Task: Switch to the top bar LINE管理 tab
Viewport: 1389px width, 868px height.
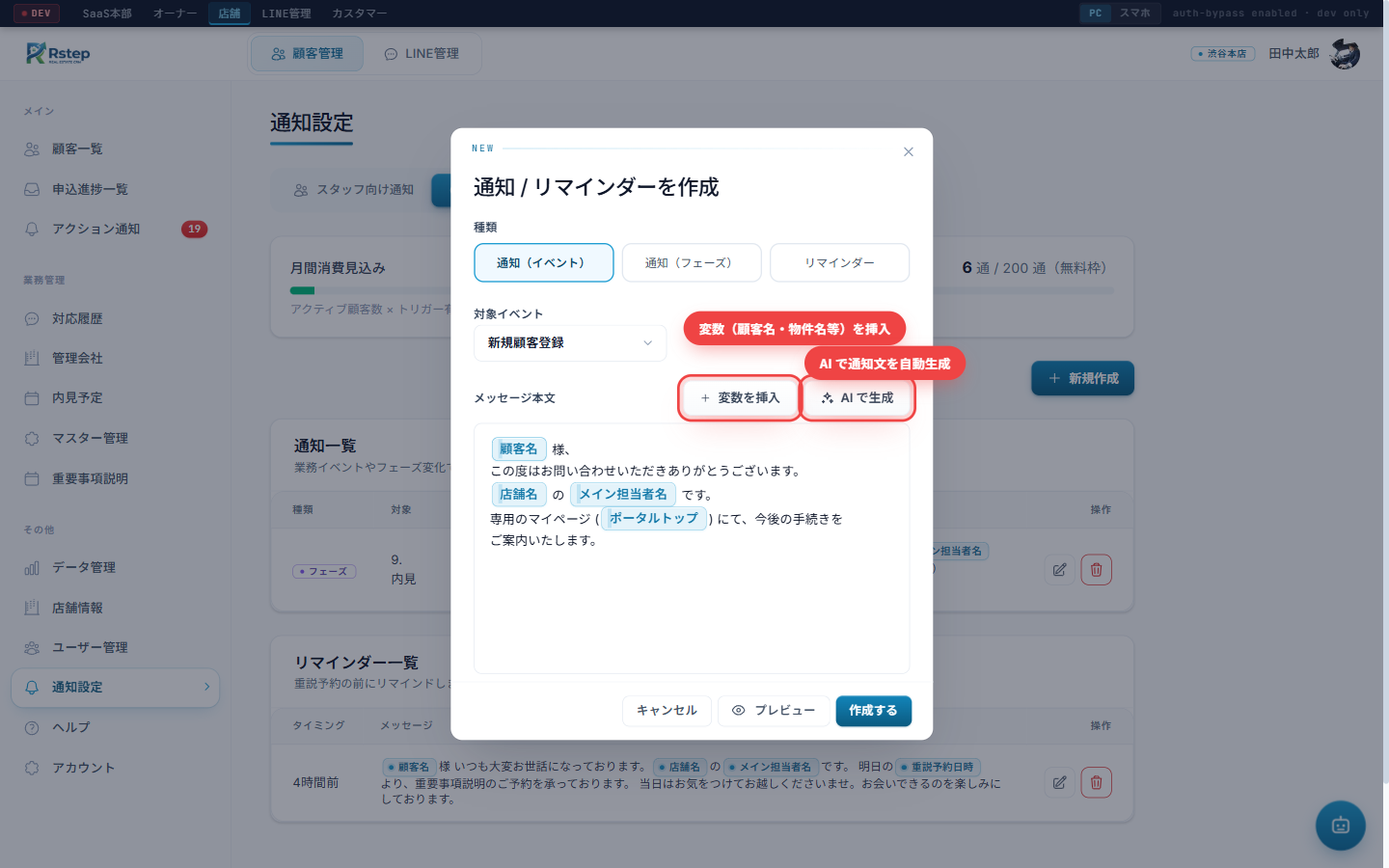Action: point(286,14)
